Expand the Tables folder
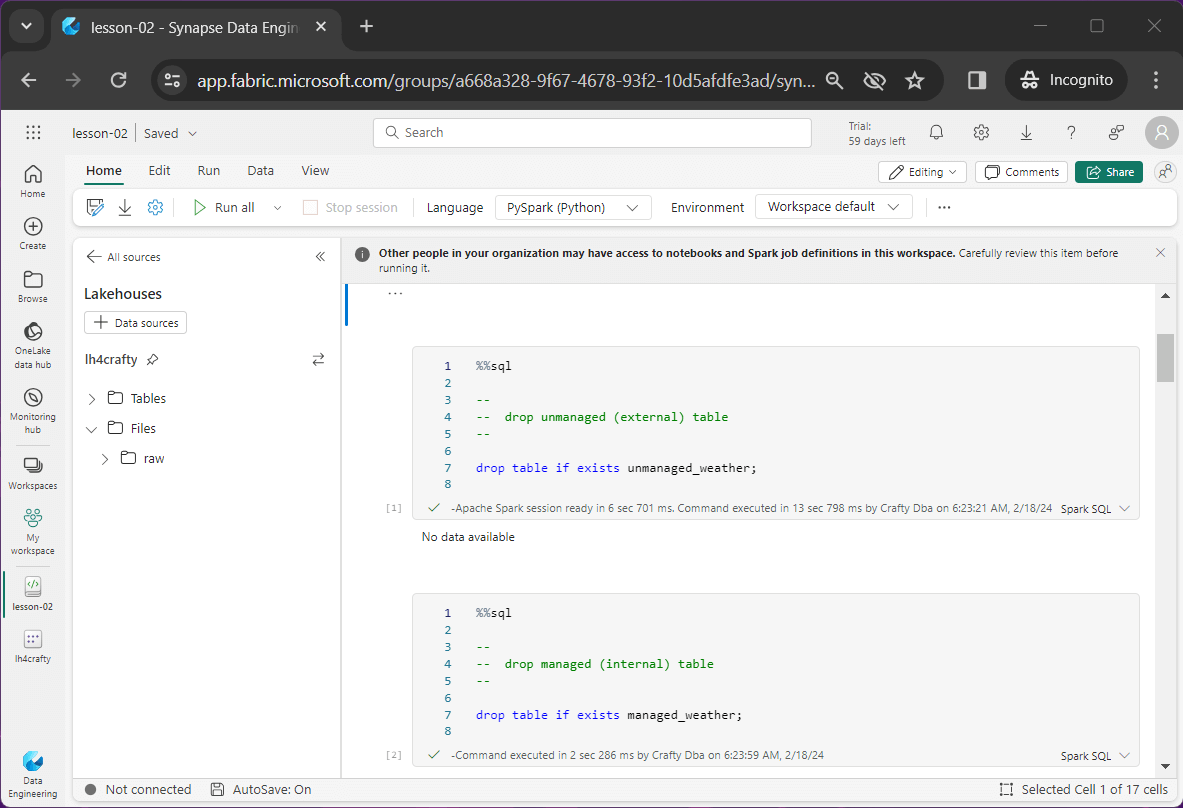This screenshot has width=1183, height=808. click(92, 399)
